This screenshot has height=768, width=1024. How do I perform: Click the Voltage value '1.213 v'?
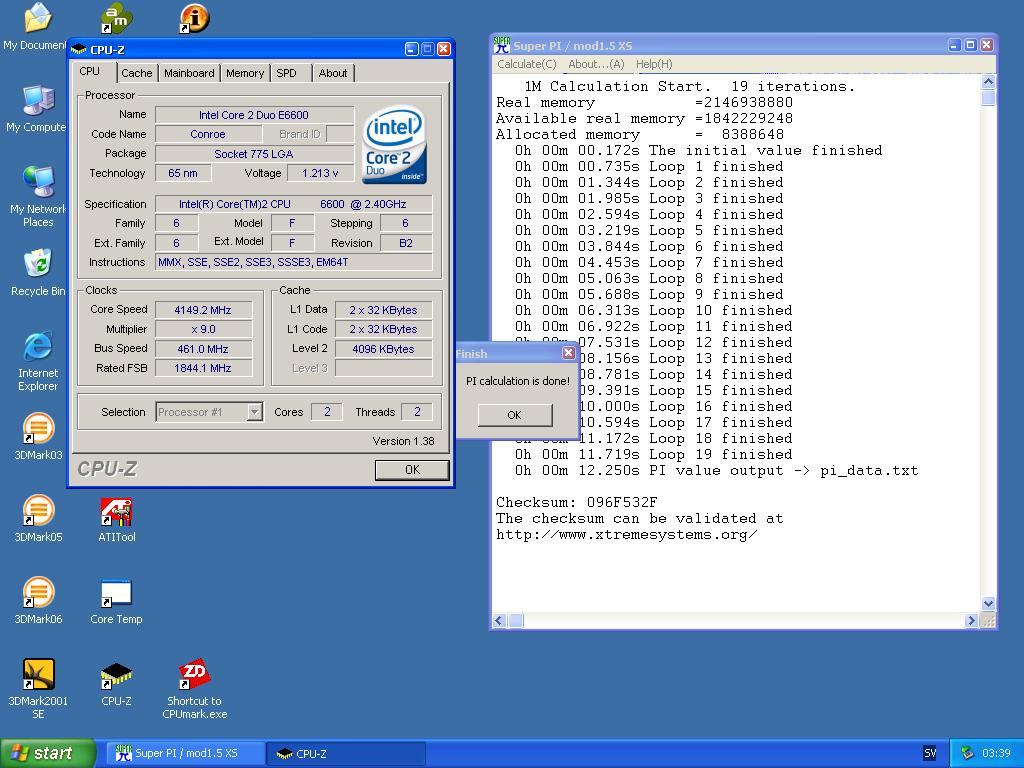pyautogui.click(x=320, y=173)
